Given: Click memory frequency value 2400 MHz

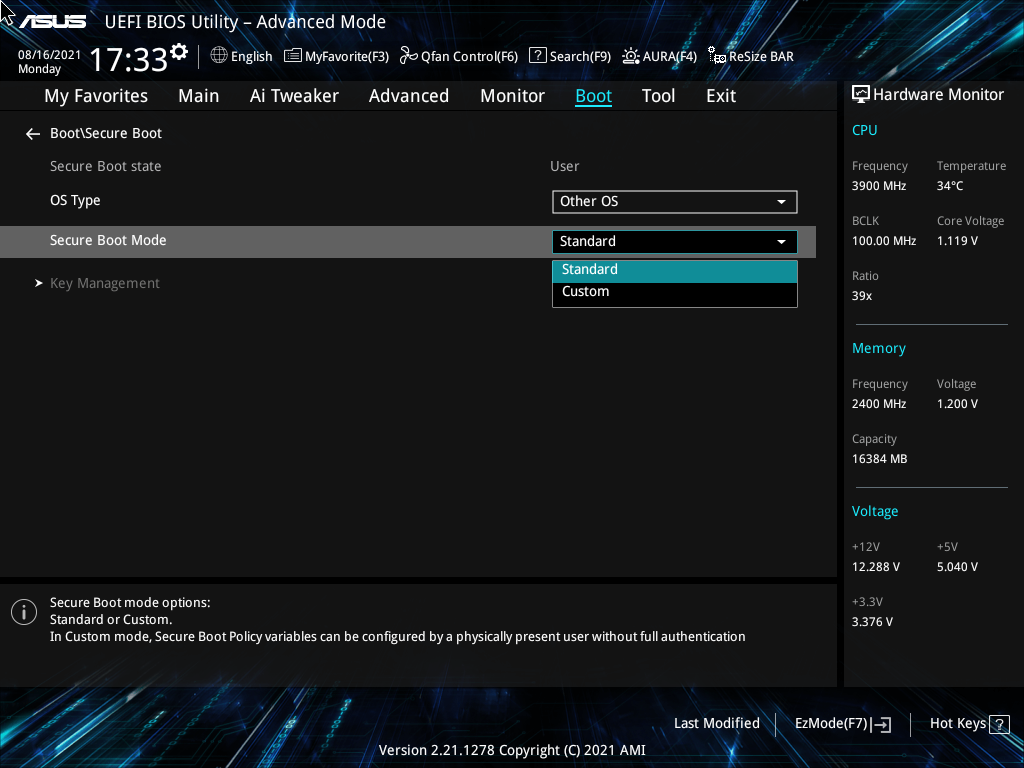Looking at the screenshot, I should click(x=879, y=404).
